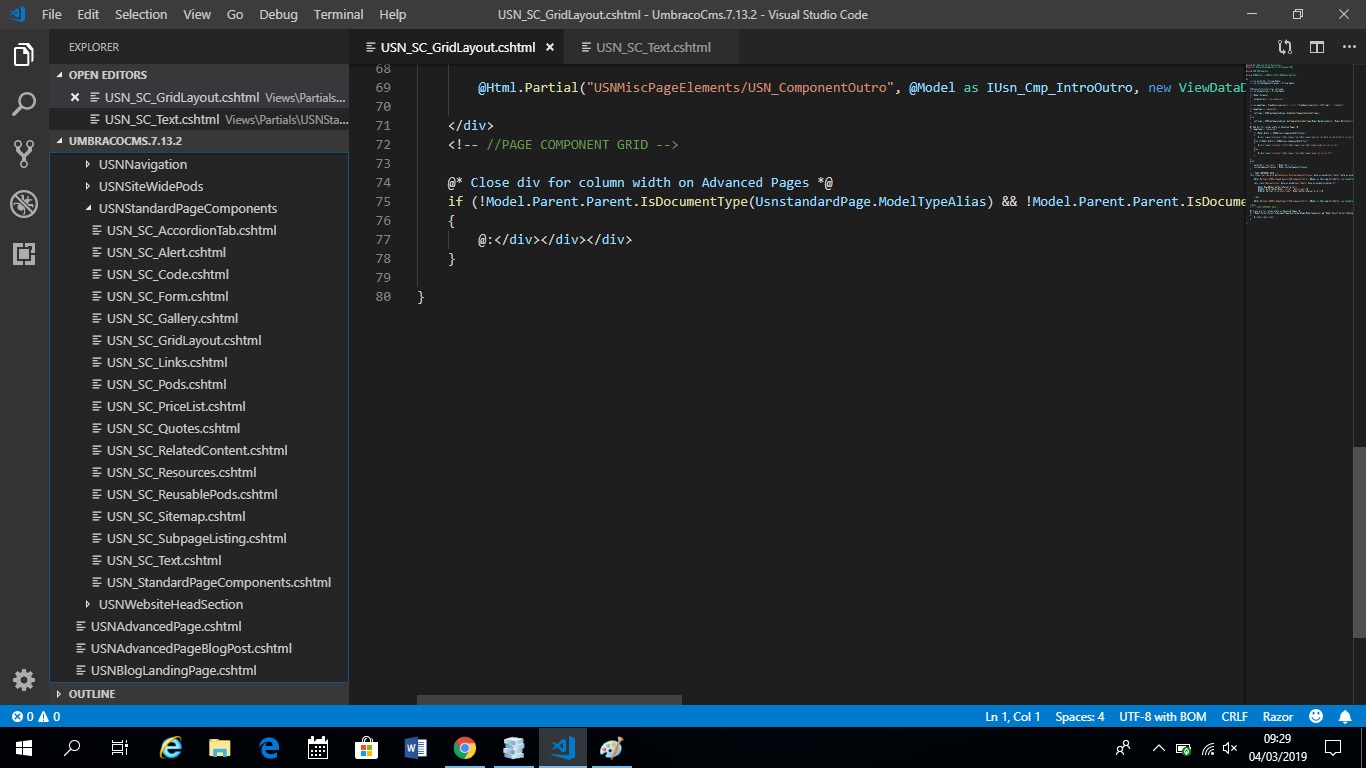Screen dimensions: 1366x768
Task: Open the Go menu
Action: 235,14
